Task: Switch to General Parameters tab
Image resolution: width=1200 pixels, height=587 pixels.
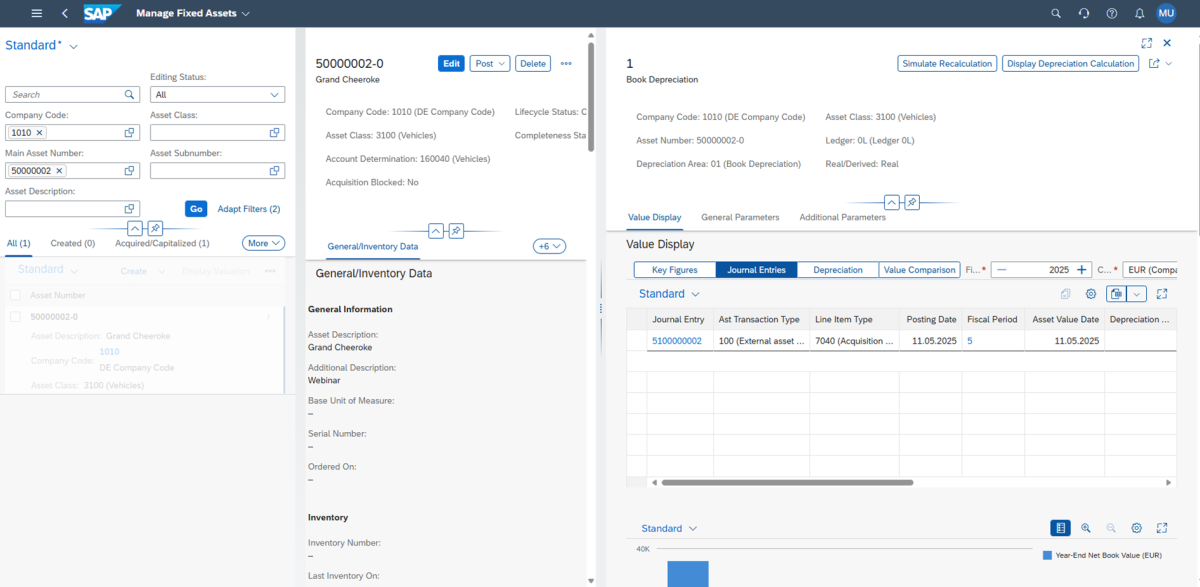Action: coord(740,217)
